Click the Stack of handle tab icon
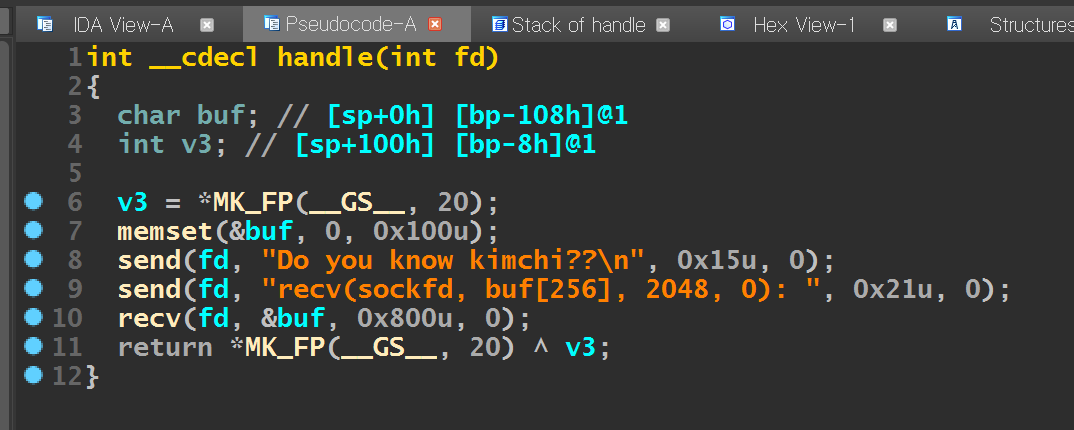Viewport: 1074px width, 430px height. (x=500, y=24)
